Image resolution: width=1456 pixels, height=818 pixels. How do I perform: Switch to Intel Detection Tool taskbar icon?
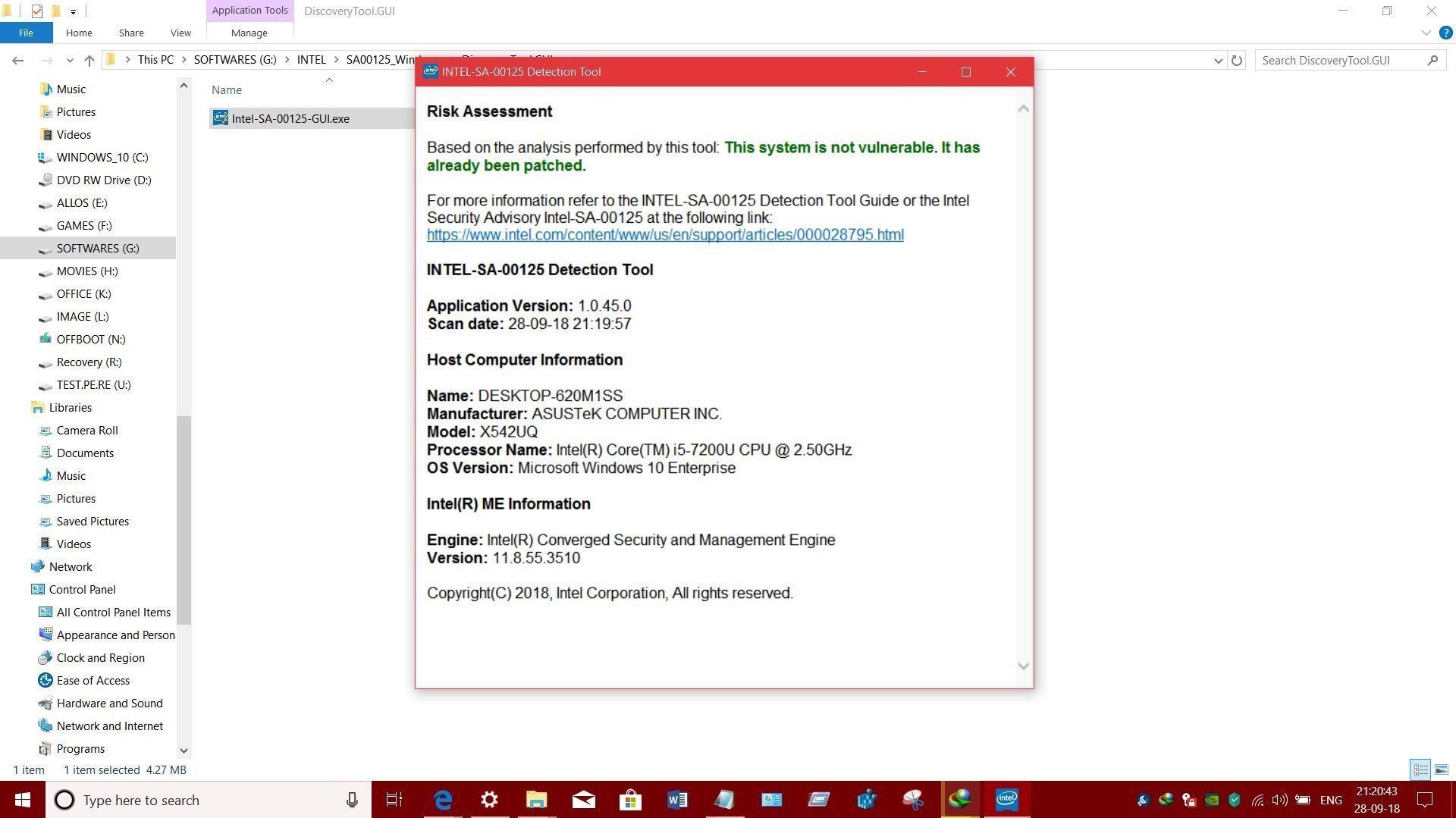tap(1006, 800)
